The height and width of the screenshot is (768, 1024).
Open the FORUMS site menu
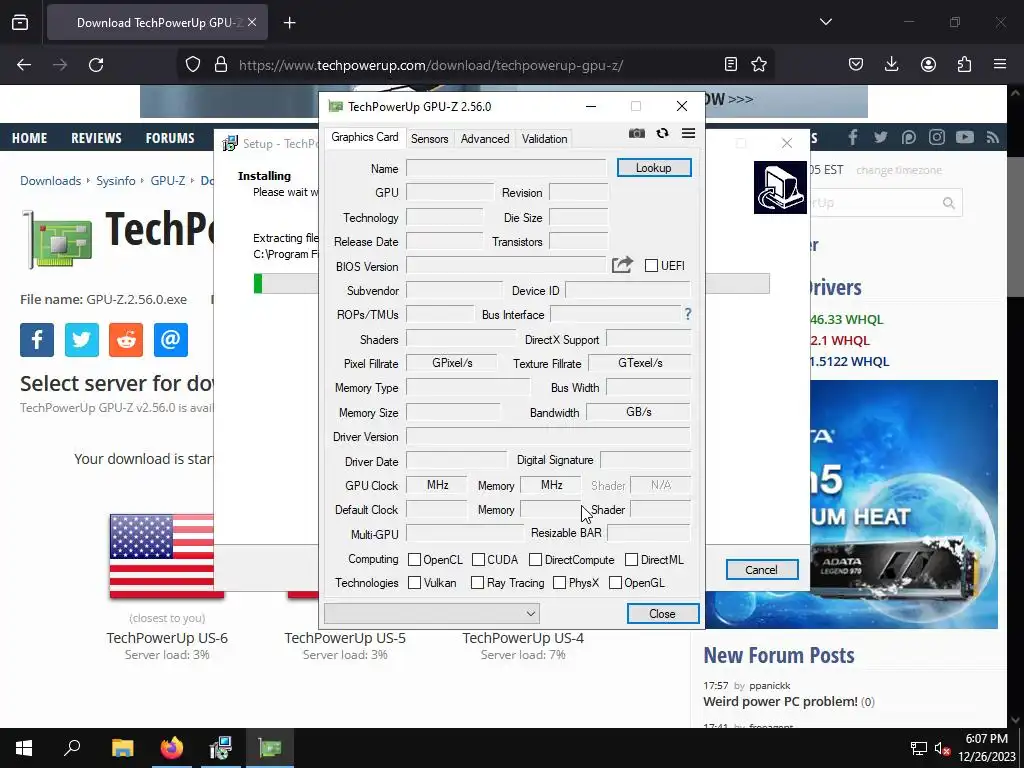[x=170, y=138]
